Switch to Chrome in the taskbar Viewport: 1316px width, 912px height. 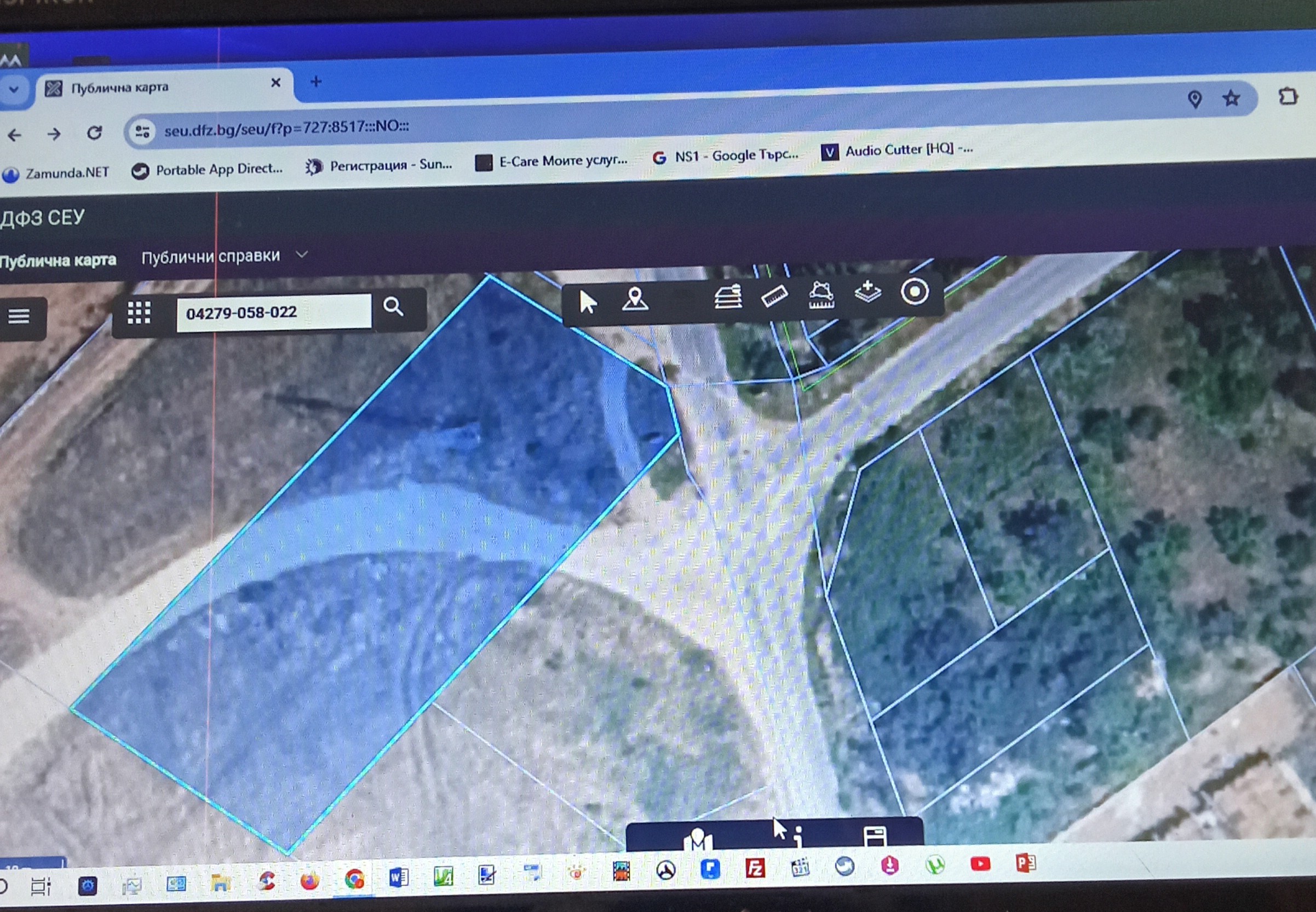(354, 878)
